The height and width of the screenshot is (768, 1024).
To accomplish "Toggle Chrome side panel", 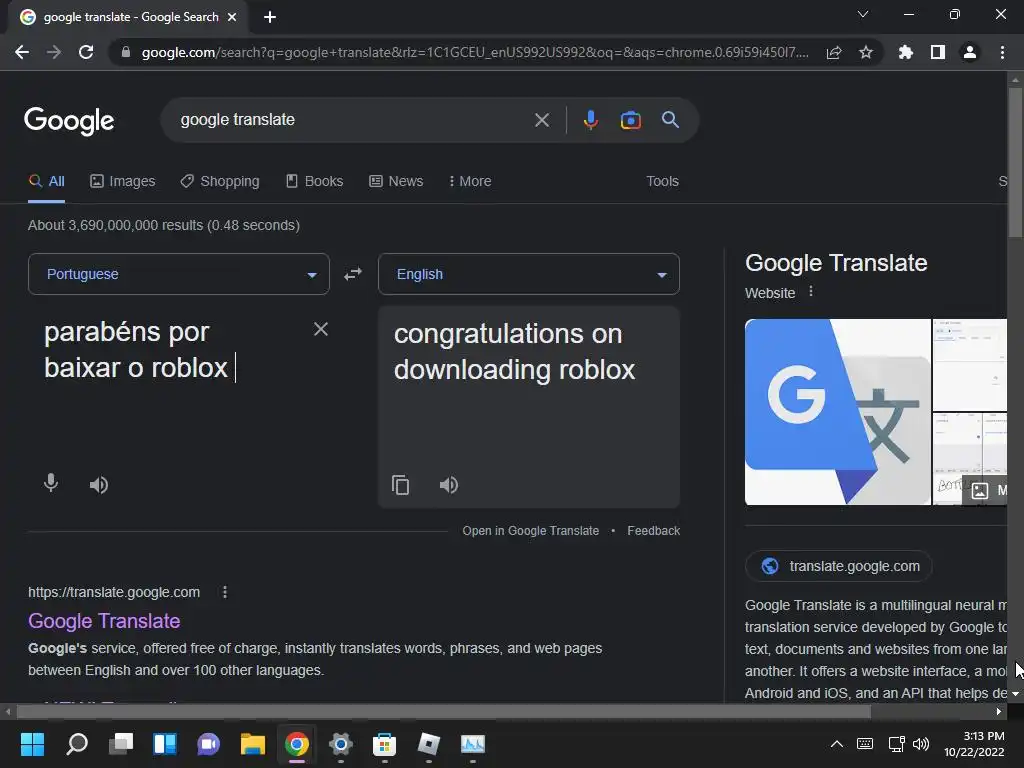I will coord(938,52).
